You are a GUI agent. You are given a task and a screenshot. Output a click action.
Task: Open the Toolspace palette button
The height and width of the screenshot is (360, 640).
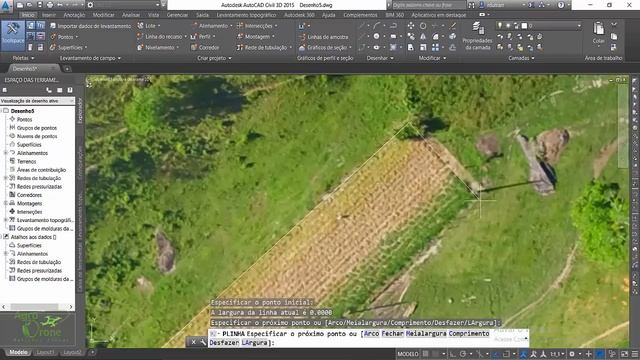pyautogui.click(x=13, y=36)
